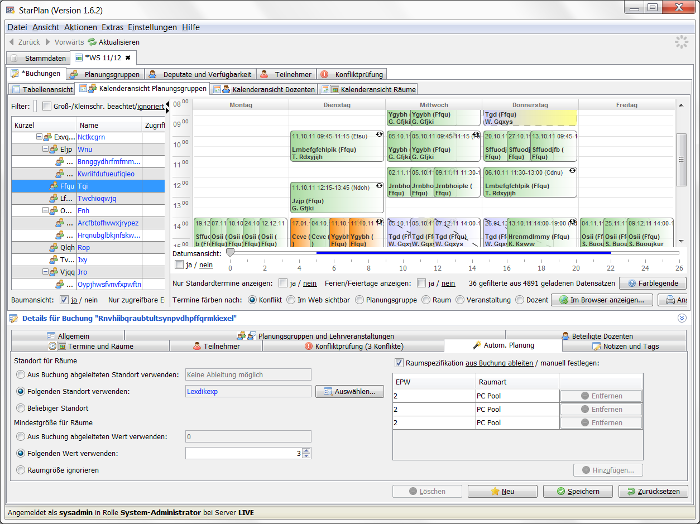This screenshot has width=700, height=524.
Task: Uncheck Raumspezifikation aus Buchung ableiten checkbox
Action: [x=399, y=363]
